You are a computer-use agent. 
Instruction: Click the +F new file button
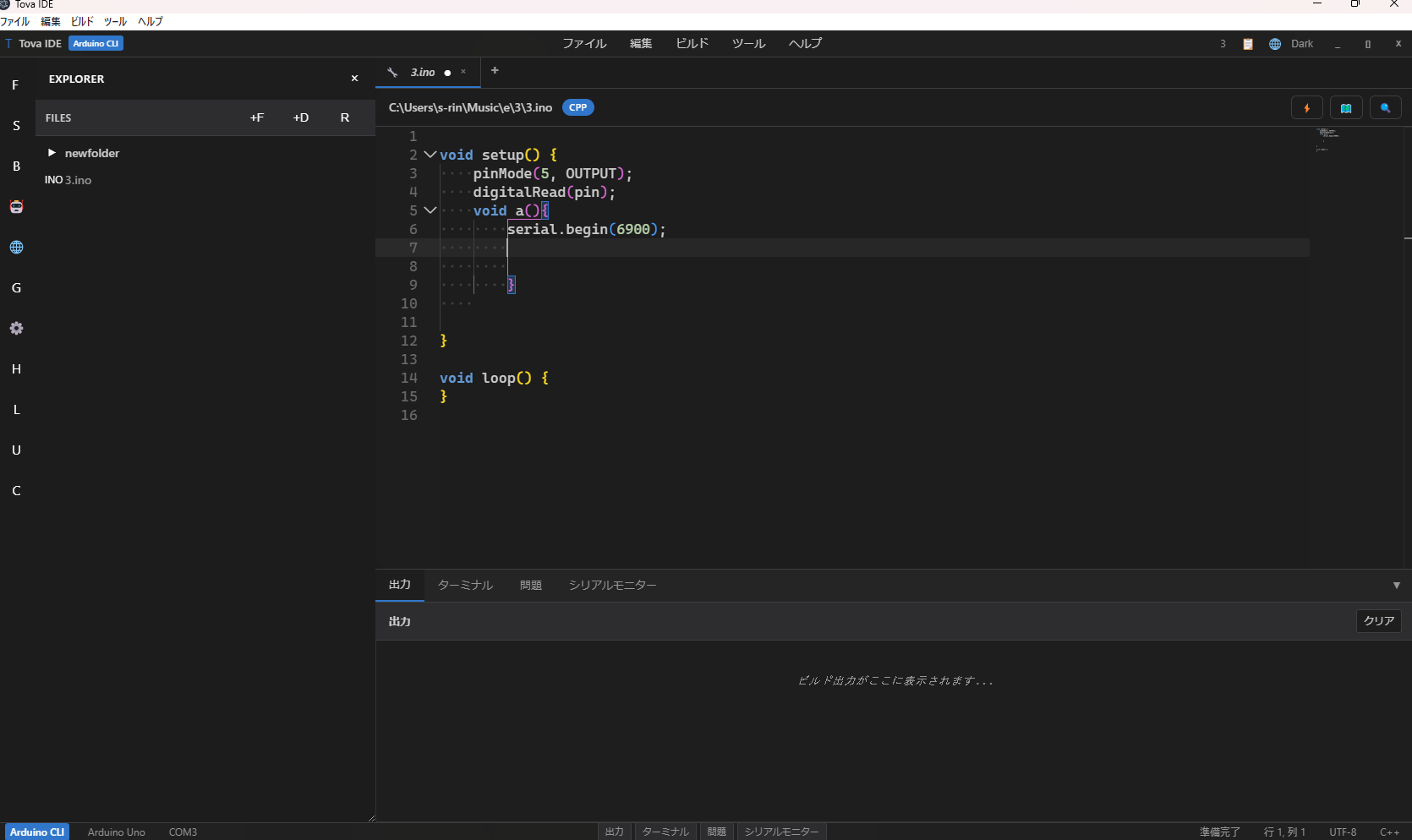tap(257, 118)
